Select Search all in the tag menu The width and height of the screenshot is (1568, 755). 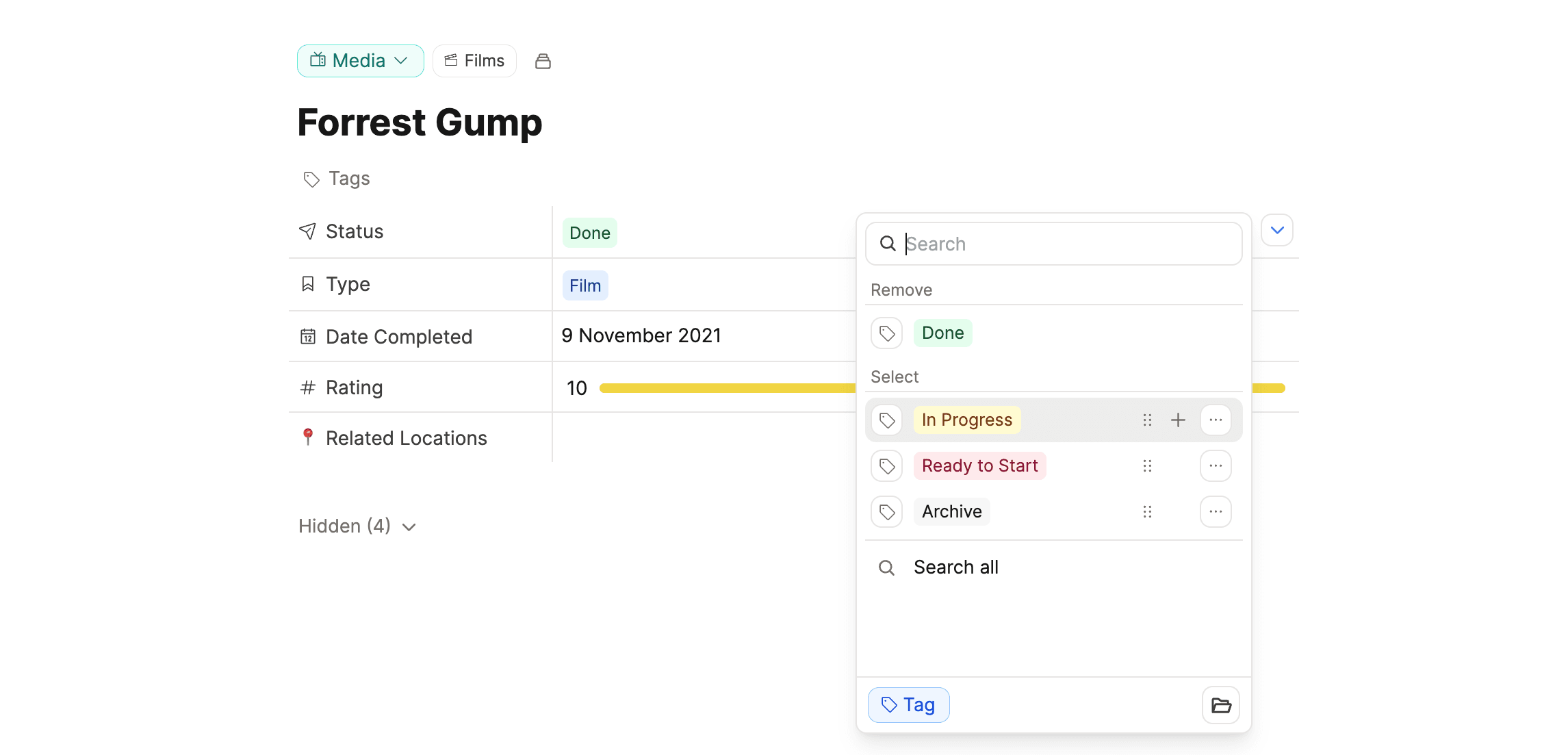[x=956, y=567]
